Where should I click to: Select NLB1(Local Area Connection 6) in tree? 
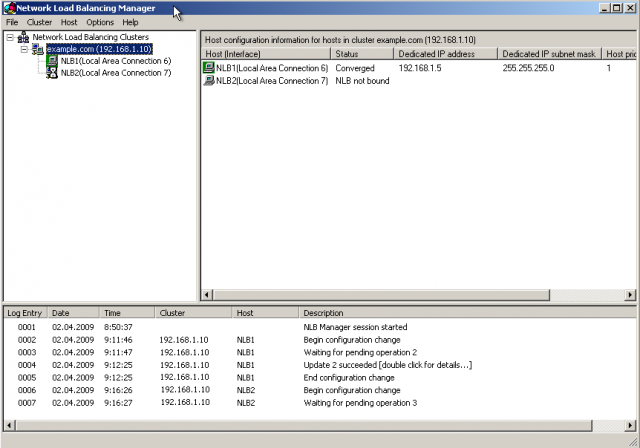click(x=116, y=61)
